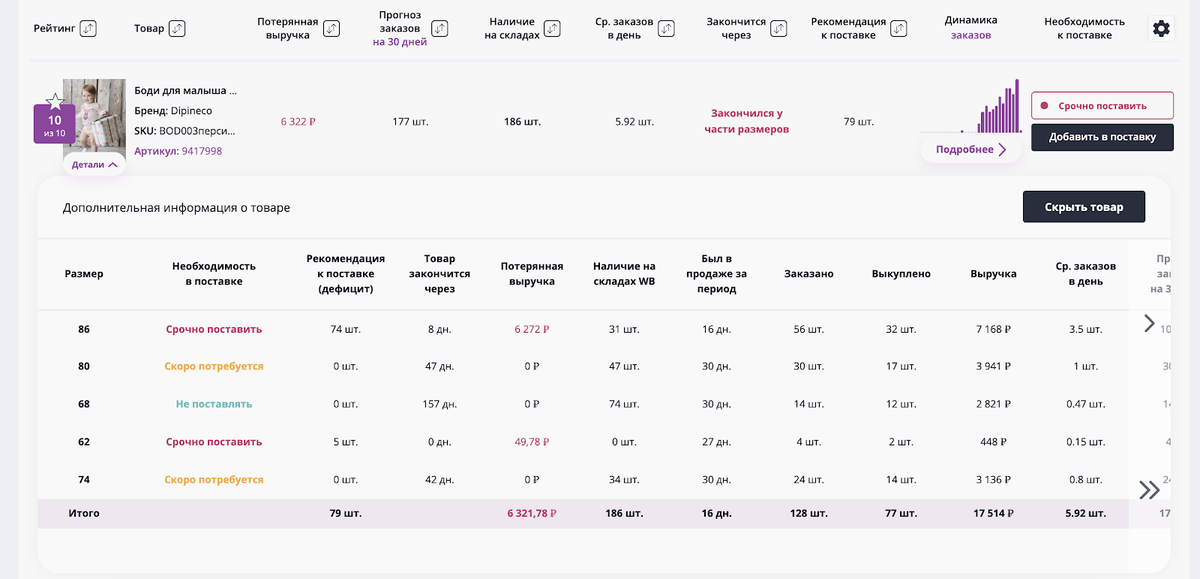Sort by Потерянная выручка icon
Viewport: 1200px width, 579px height.
point(331,28)
